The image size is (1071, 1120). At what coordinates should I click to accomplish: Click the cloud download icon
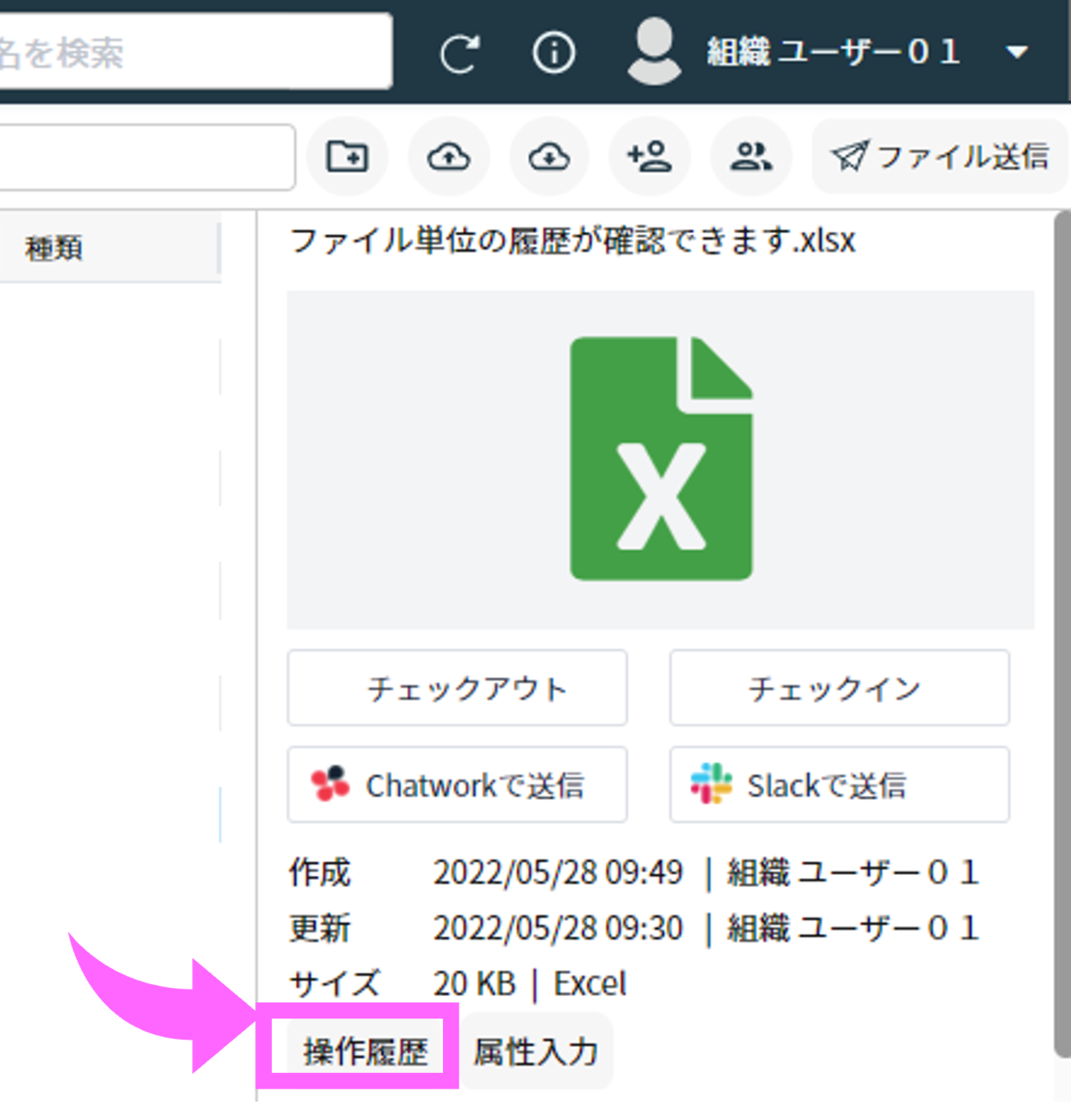pos(549,157)
